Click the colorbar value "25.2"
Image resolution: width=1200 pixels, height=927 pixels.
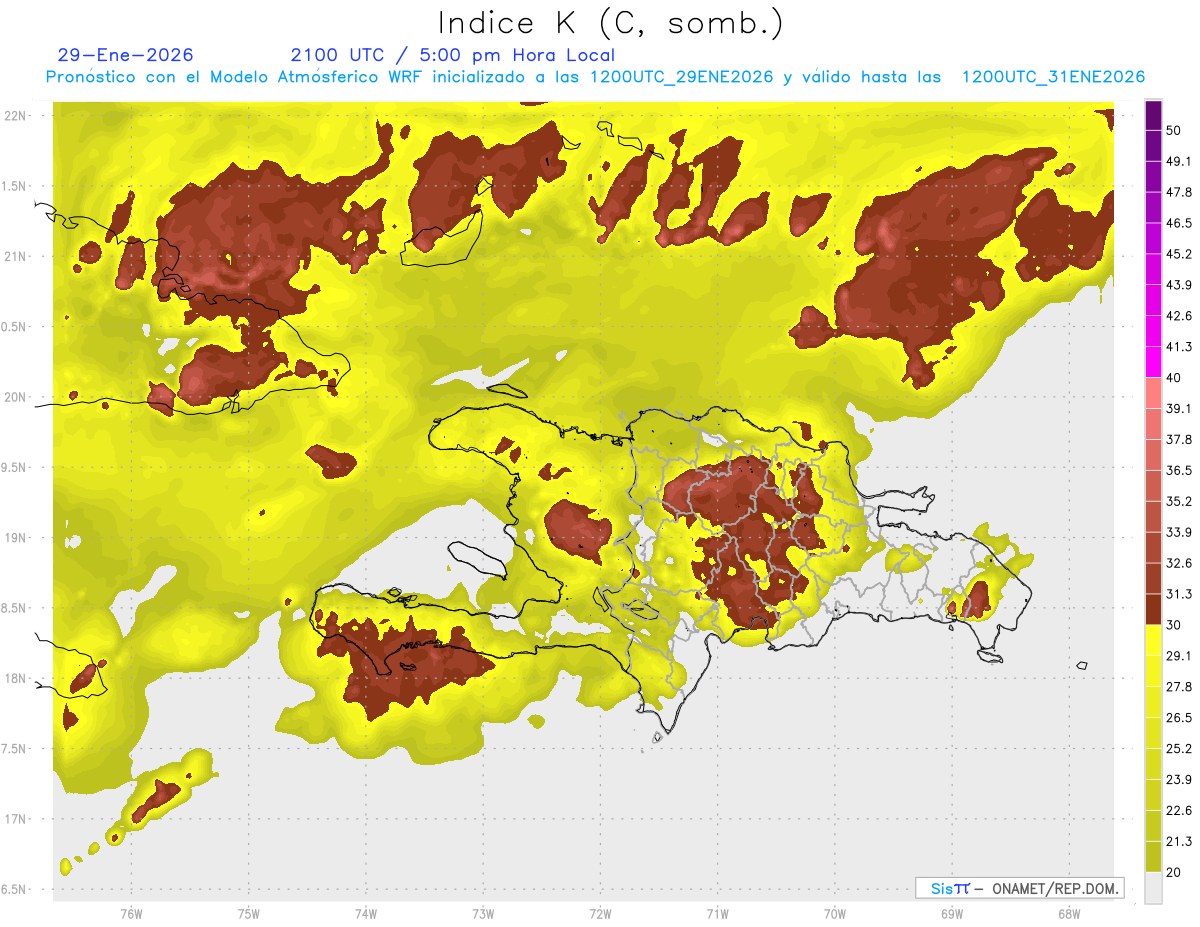click(x=1178, y=749)
